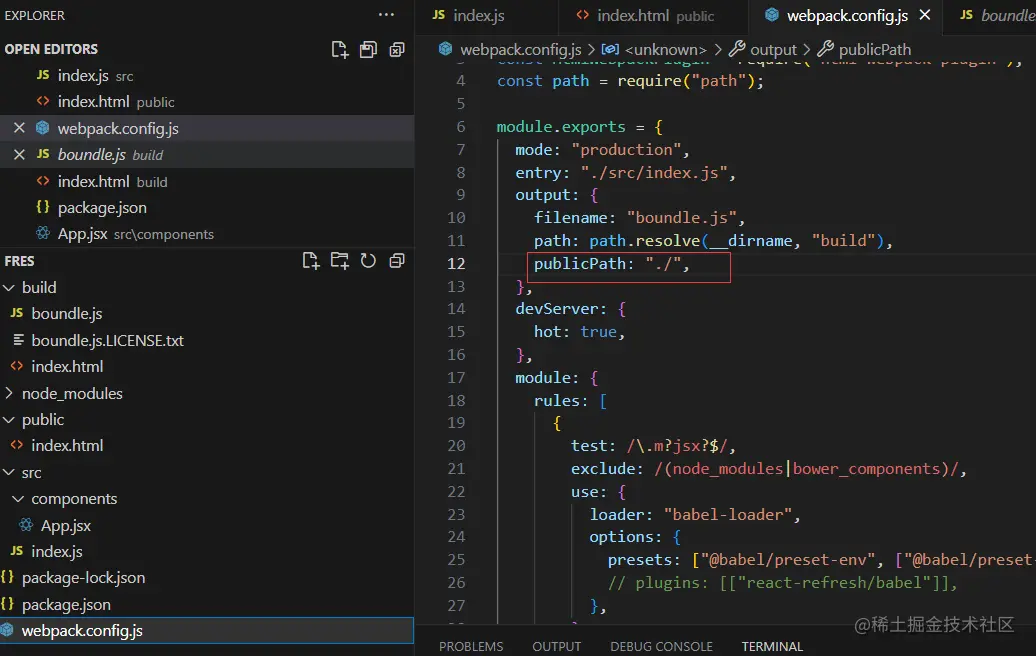Click require("path") on line 4
This screenshot has width=1036, height=656.
click(686, 81)
